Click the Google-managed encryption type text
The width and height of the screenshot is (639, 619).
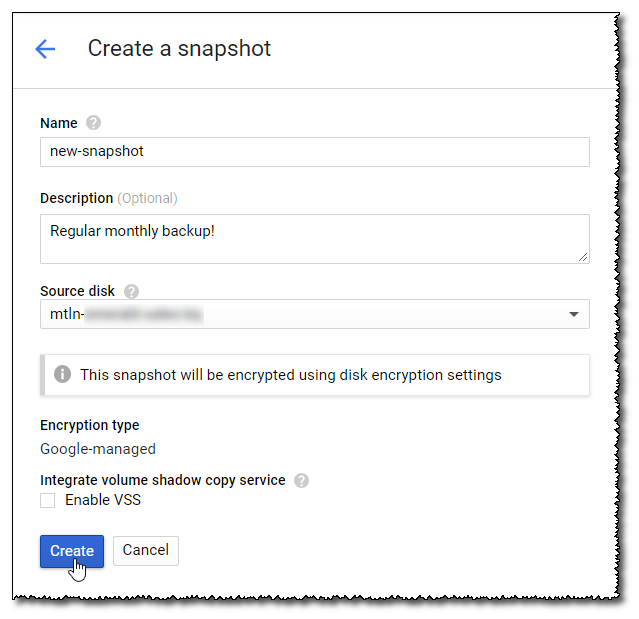pyautogui.click(x=98, y=449)
